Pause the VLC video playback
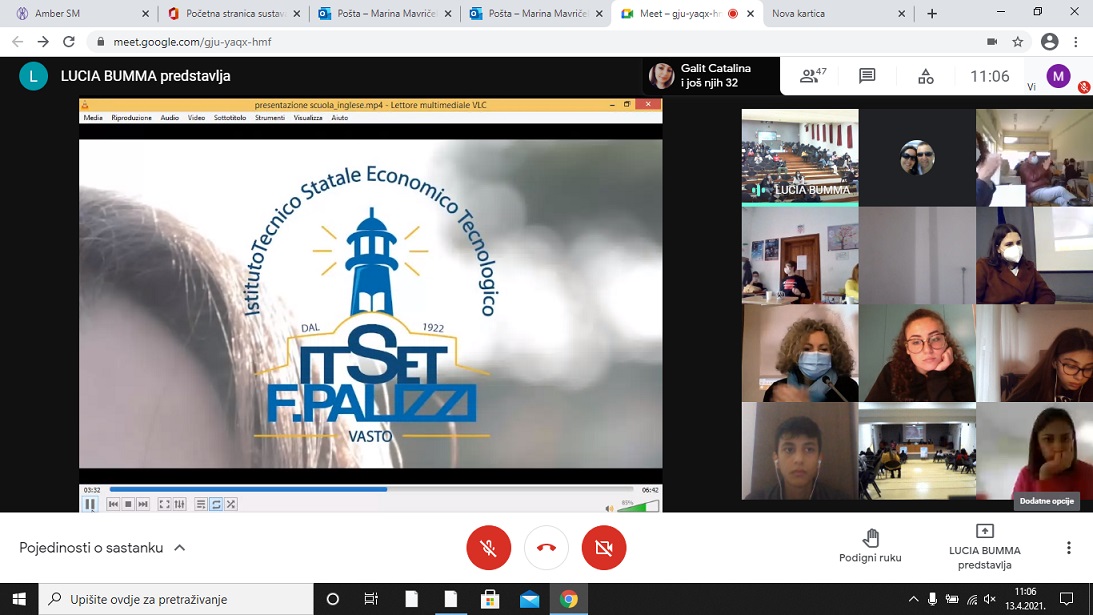1093x615 pixels. coord(90,504)
